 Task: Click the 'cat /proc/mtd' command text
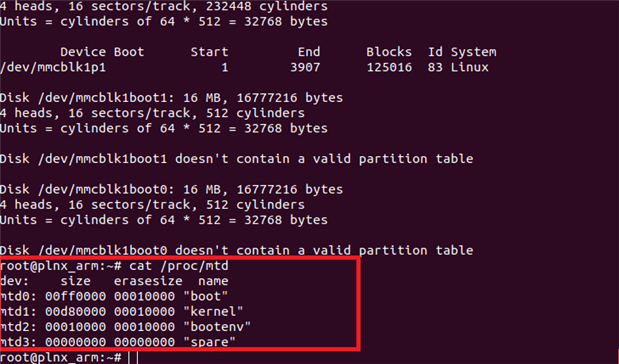pyautogui.click(x=179, y=266)
